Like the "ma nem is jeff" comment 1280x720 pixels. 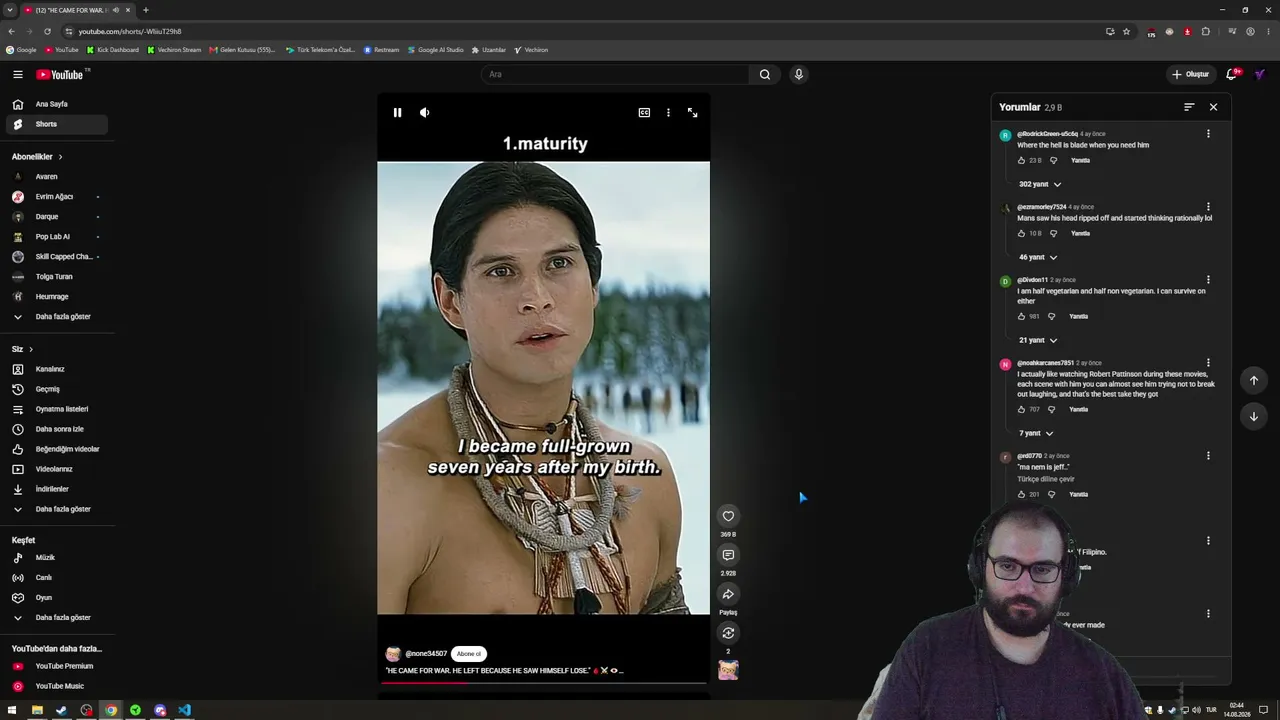(x=1022, y=494)
